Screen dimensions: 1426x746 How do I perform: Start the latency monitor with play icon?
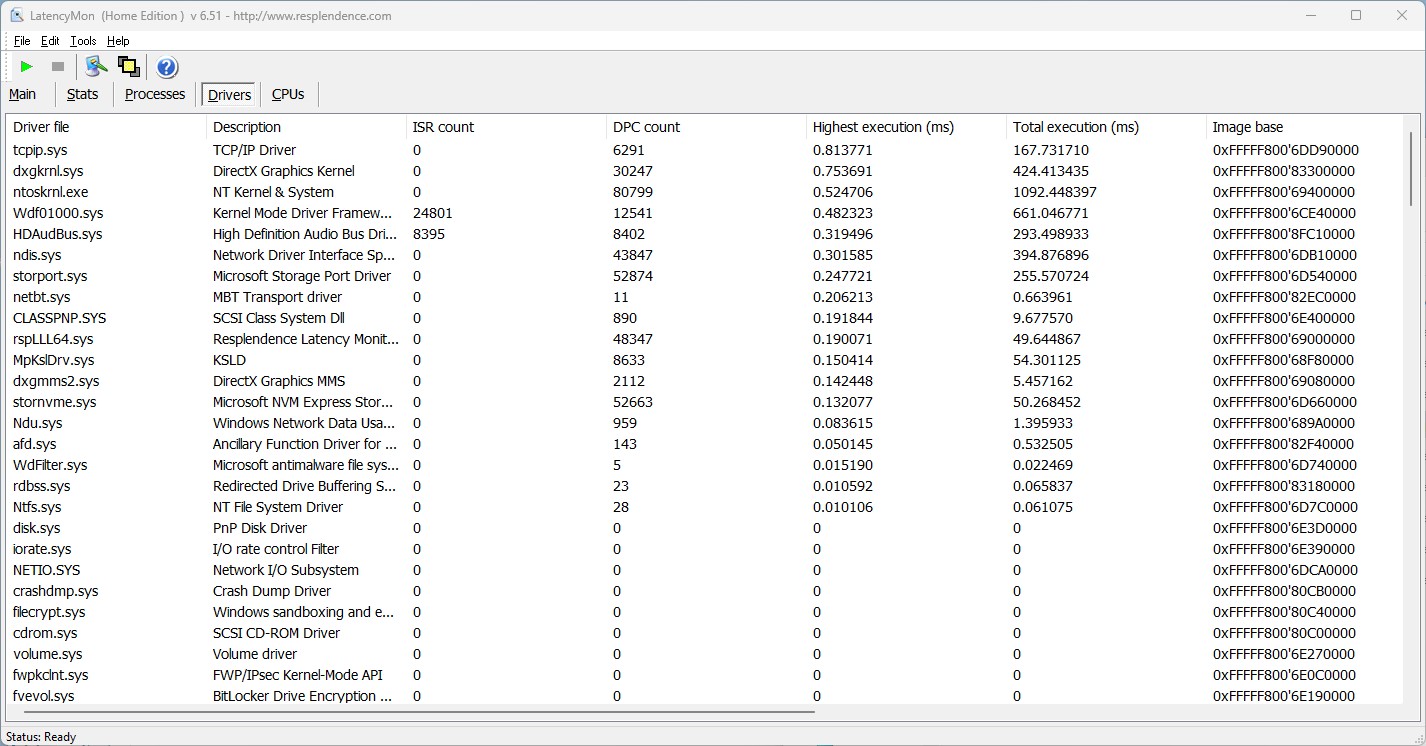27,67
